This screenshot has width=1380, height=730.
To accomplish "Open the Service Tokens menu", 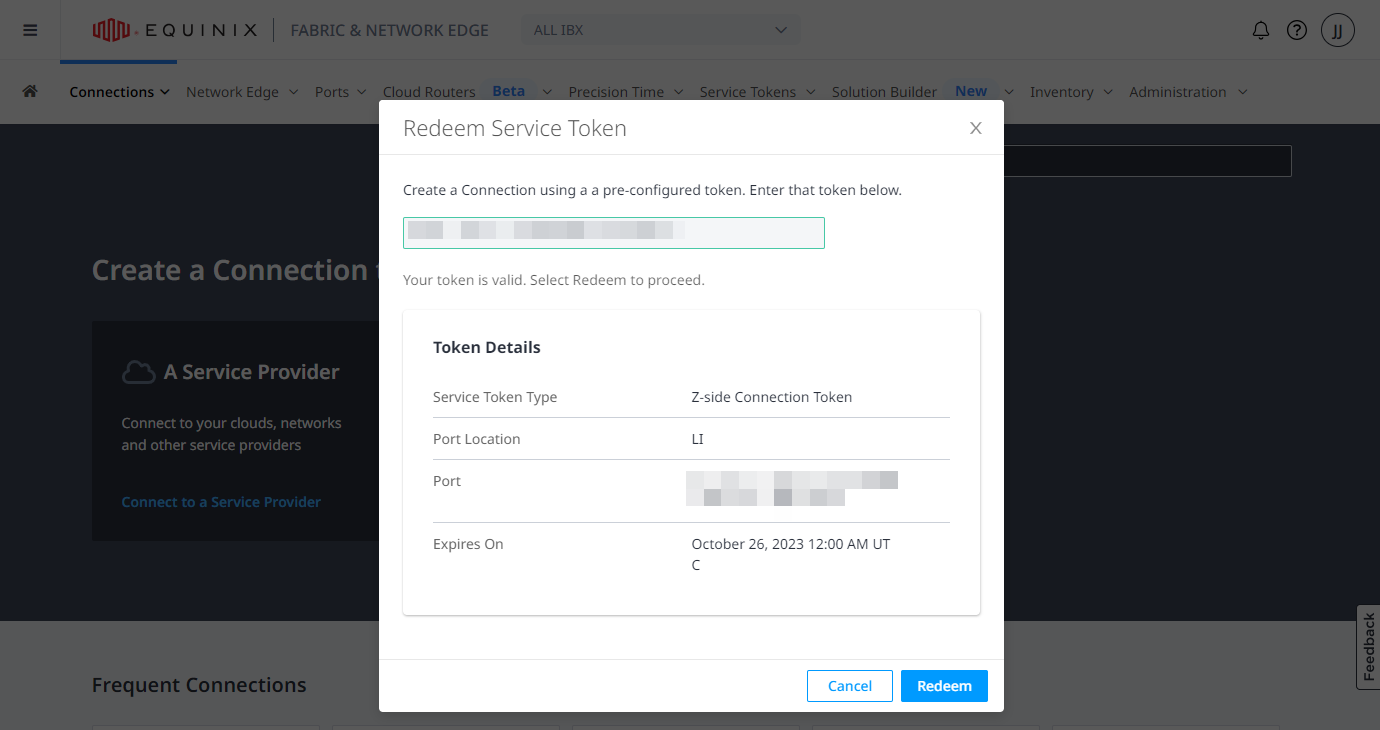I will pyautogui.click(x=757, y=92).
